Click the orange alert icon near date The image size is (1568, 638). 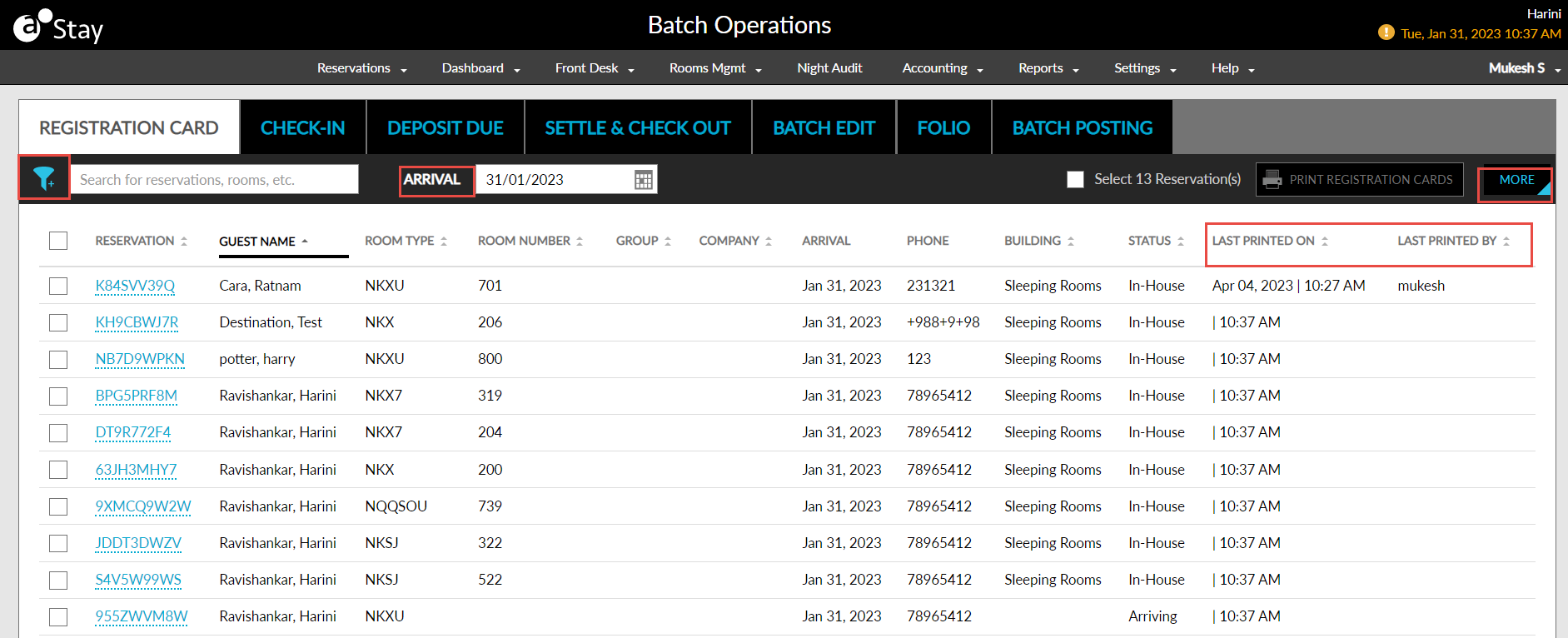(x=1386, y=32)
